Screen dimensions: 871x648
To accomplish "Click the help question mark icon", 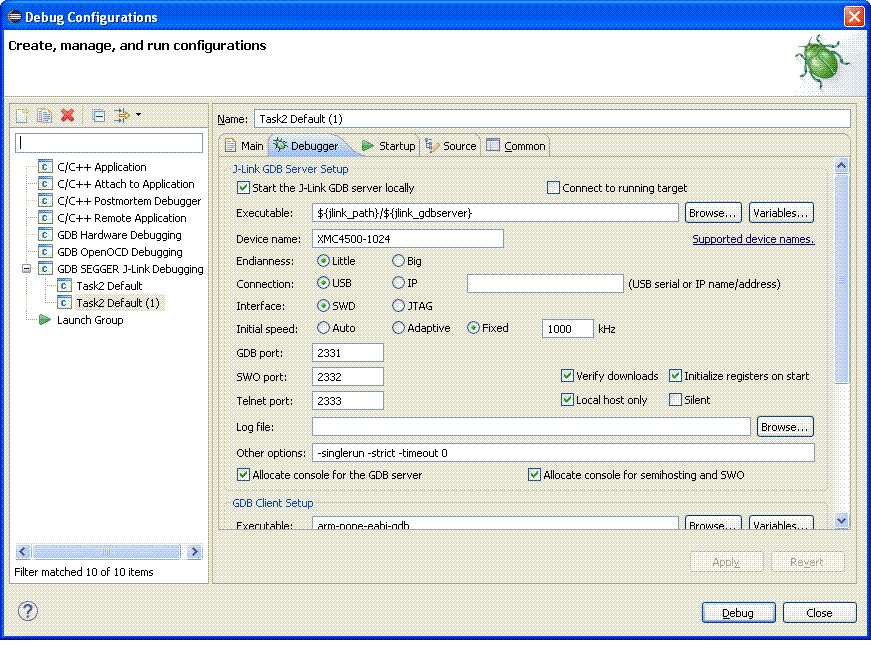I will pos(28,611).
